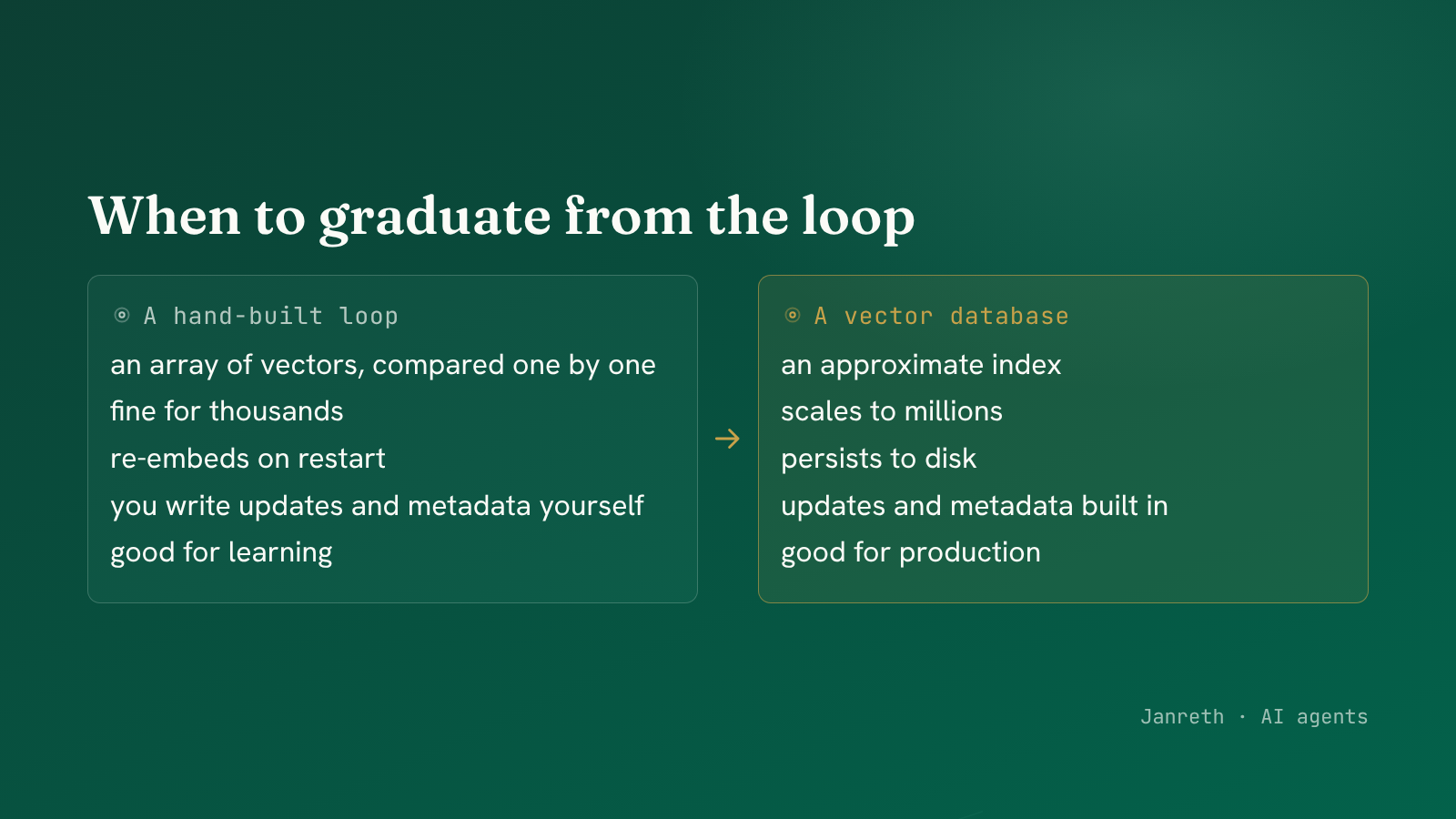Select the 'good for production' line

coord(911,553)
